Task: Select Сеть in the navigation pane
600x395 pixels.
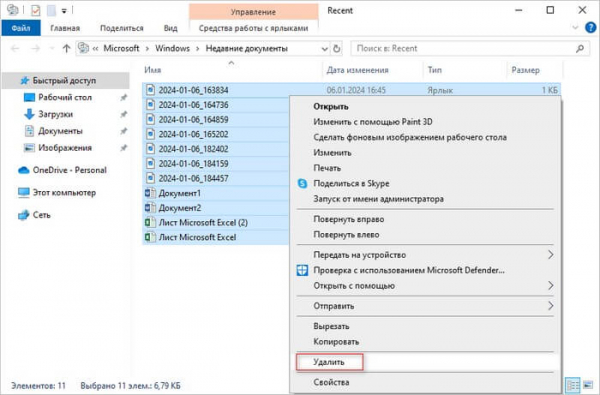Action: (x=41, y=215)
